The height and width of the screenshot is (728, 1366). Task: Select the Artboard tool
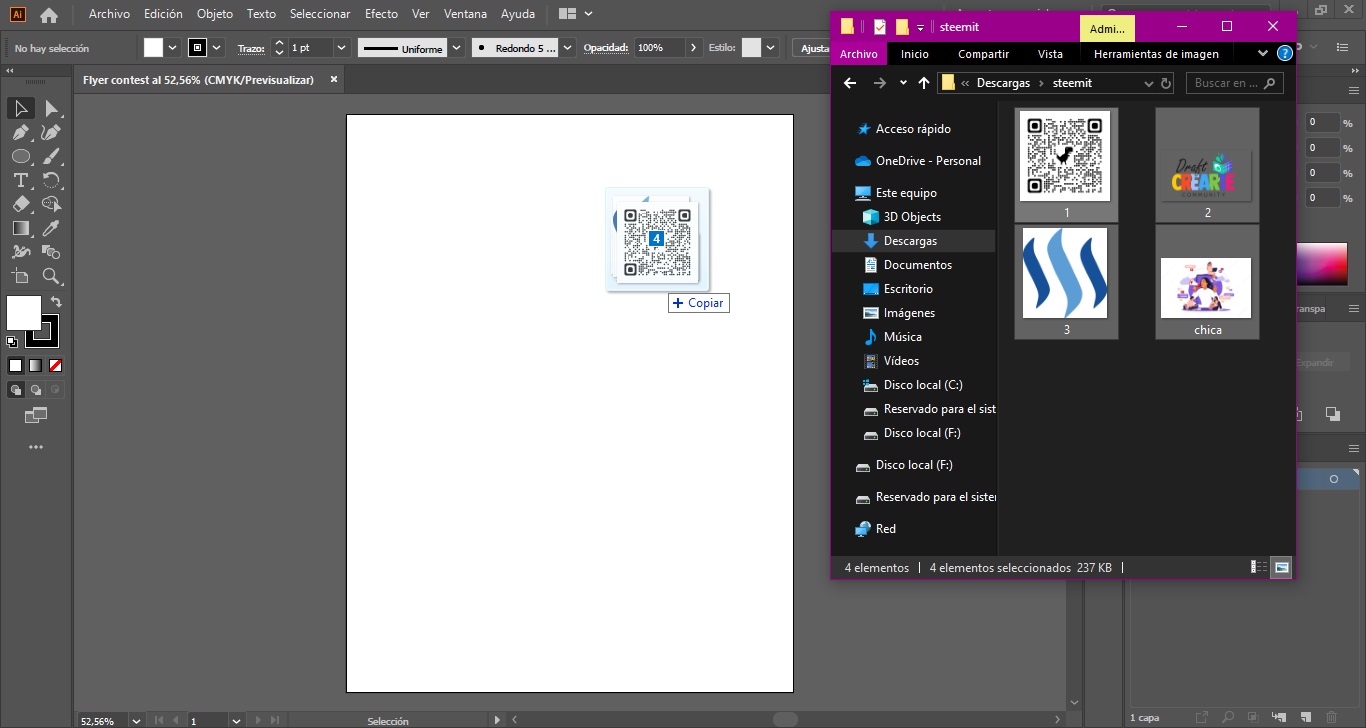(21, 276)
